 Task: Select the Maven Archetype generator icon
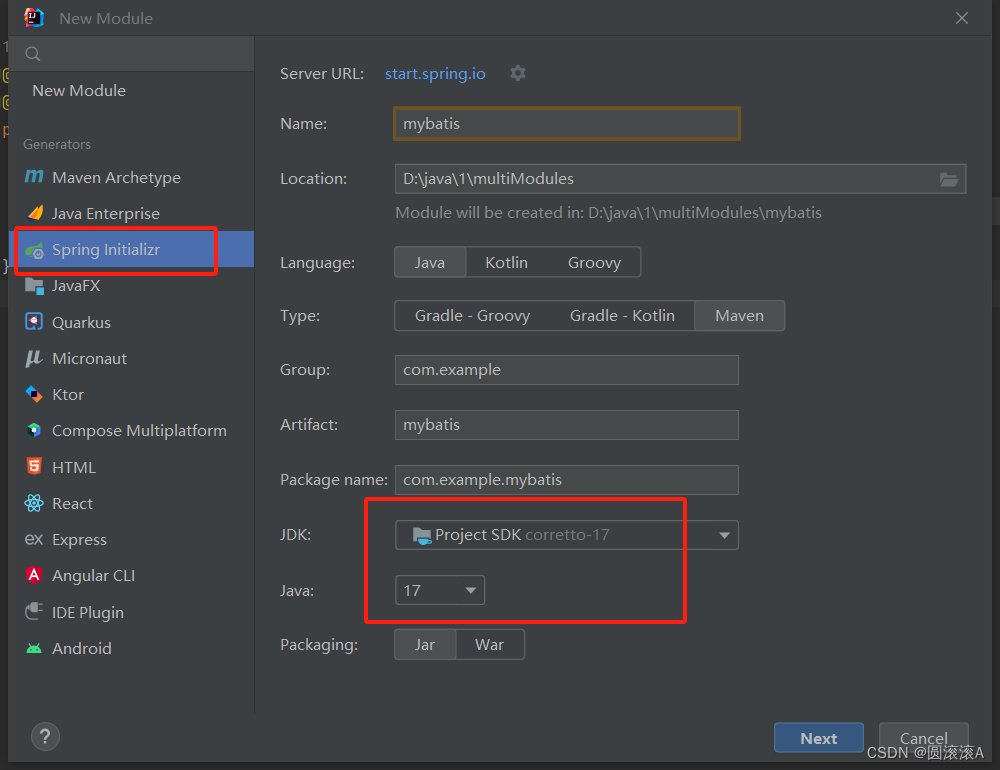[34, 177]
